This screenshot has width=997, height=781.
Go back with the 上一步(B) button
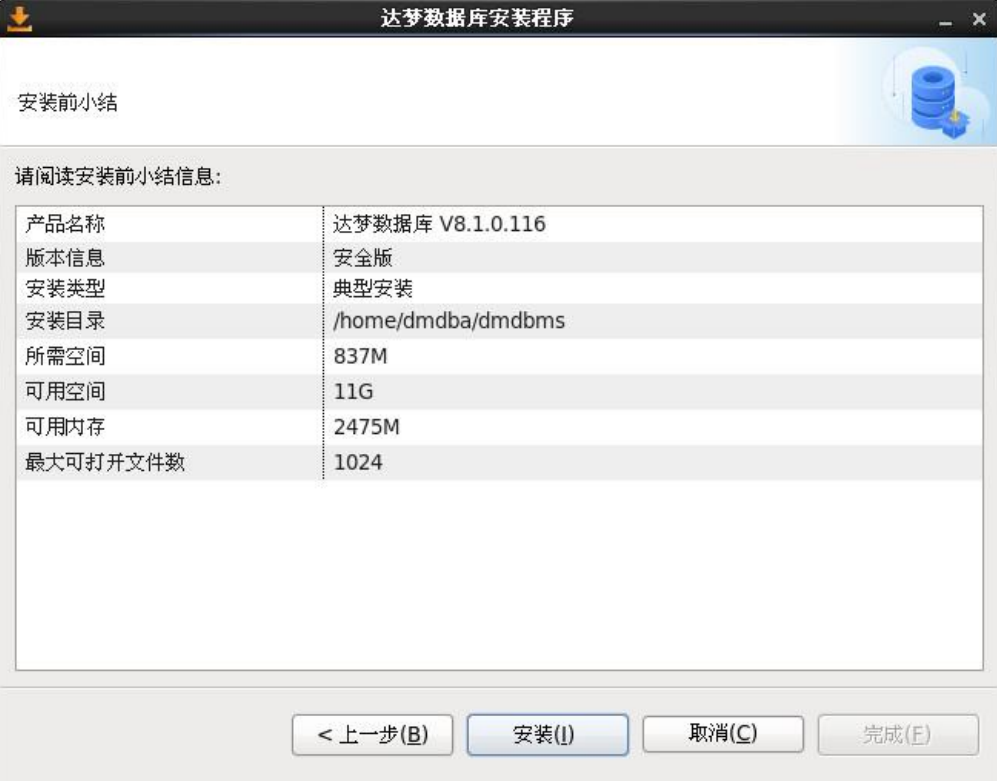(372, 735)
